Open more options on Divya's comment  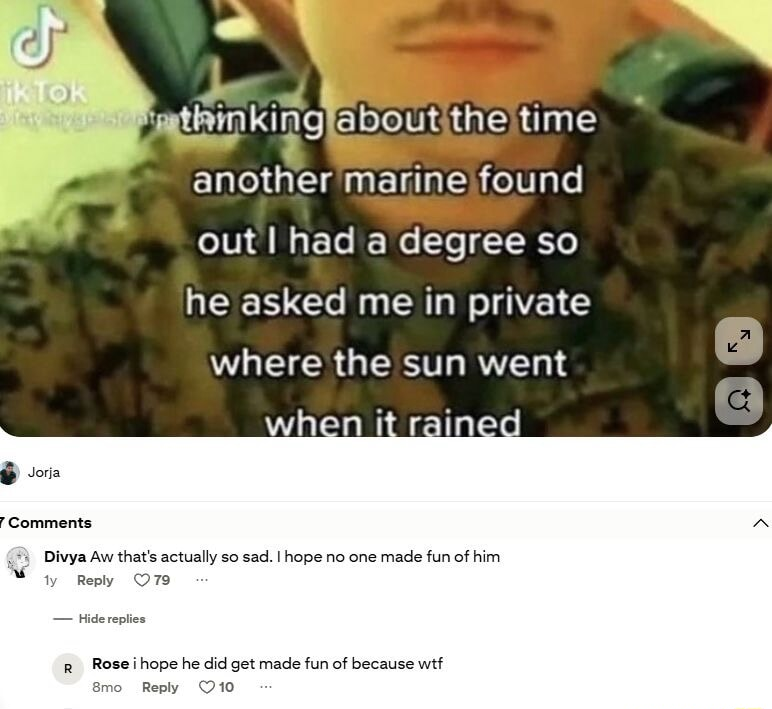point(202,580)
